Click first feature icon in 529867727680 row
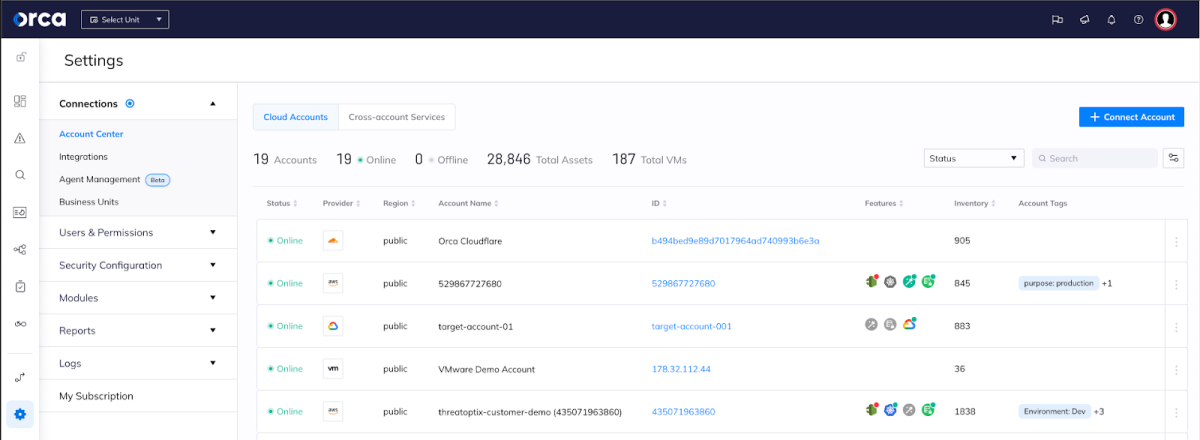This screenshot has width=1200, height=440. click(872, 283)
